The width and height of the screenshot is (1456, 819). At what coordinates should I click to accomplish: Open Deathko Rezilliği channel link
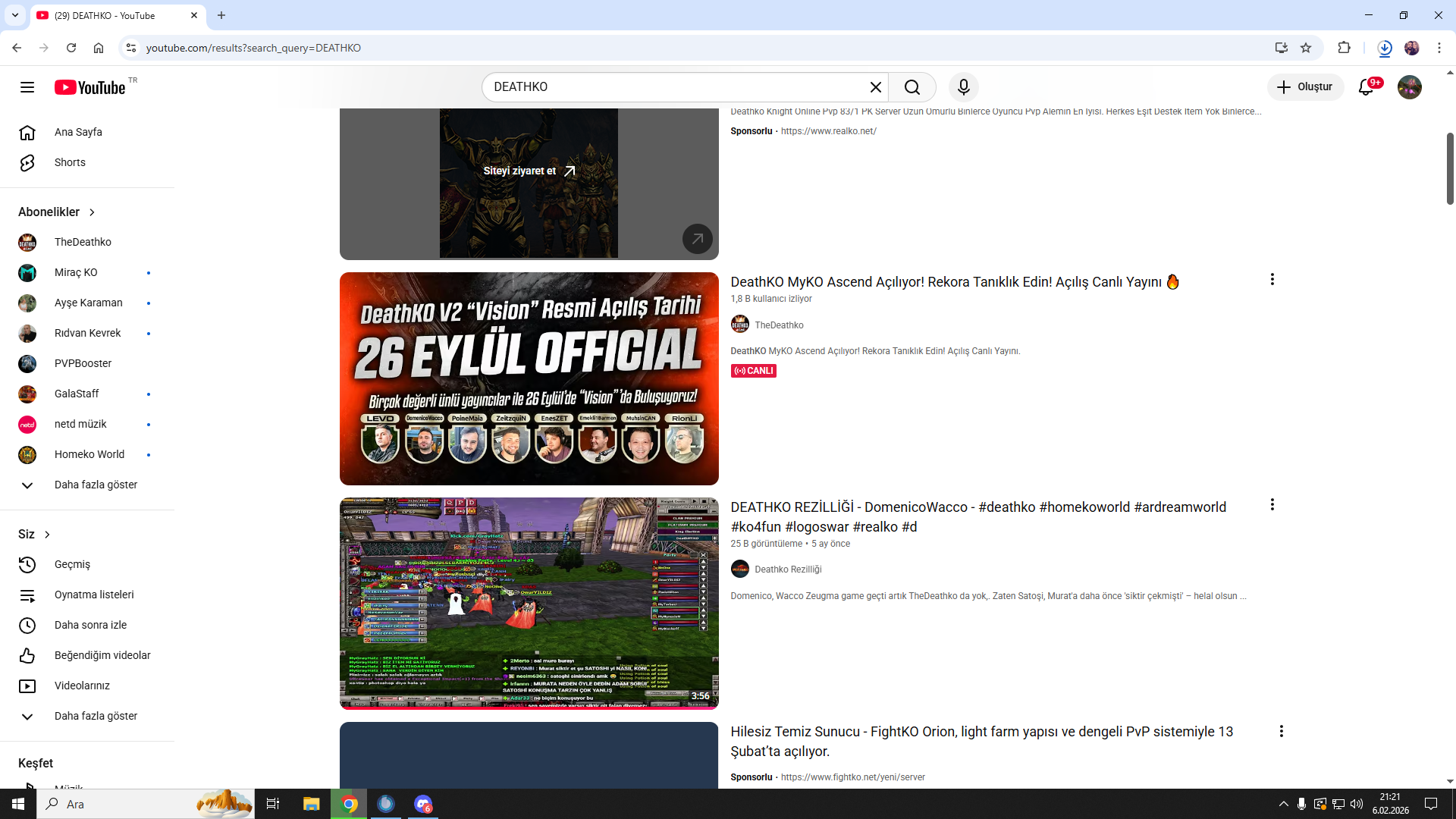point(788,570)
